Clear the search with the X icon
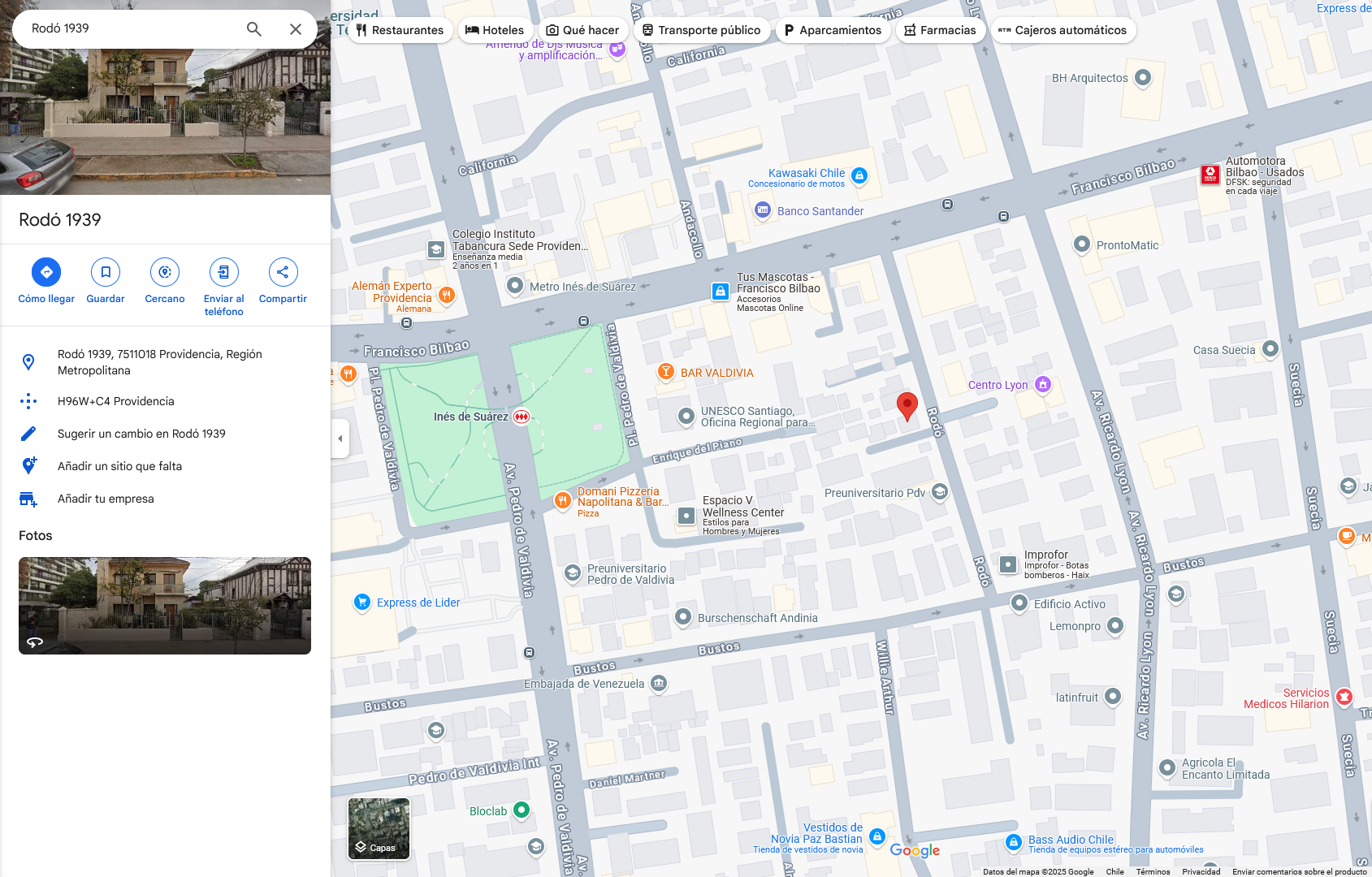1372x877 pixels. click(296, 29)
